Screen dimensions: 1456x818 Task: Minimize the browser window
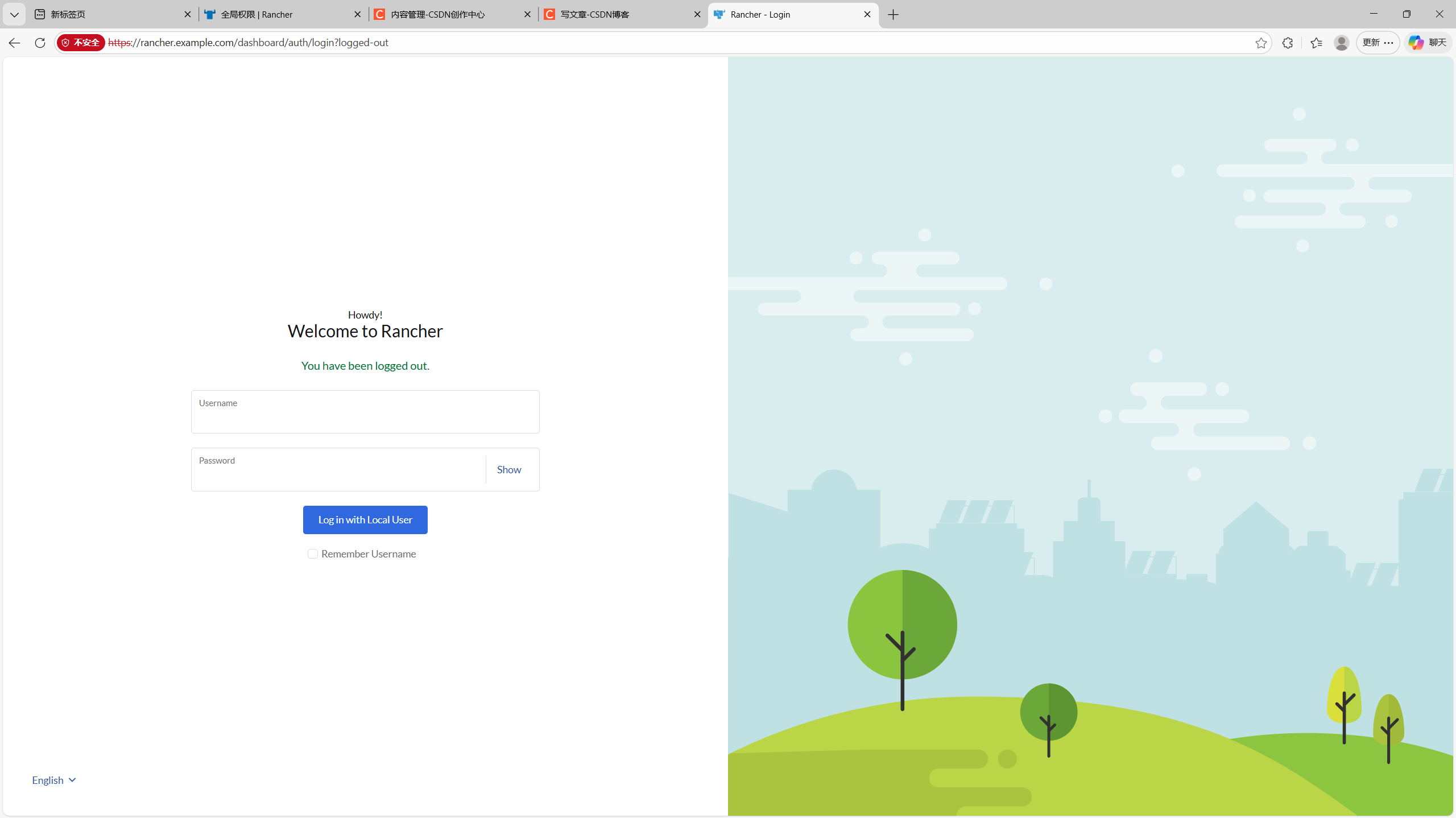pos(1374,14)
